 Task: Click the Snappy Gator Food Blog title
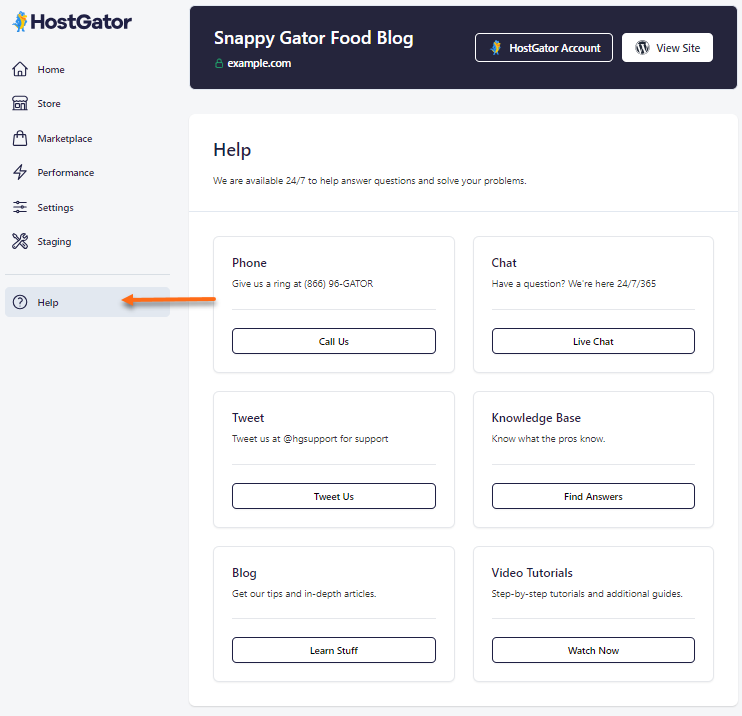[x=313, y=38]
